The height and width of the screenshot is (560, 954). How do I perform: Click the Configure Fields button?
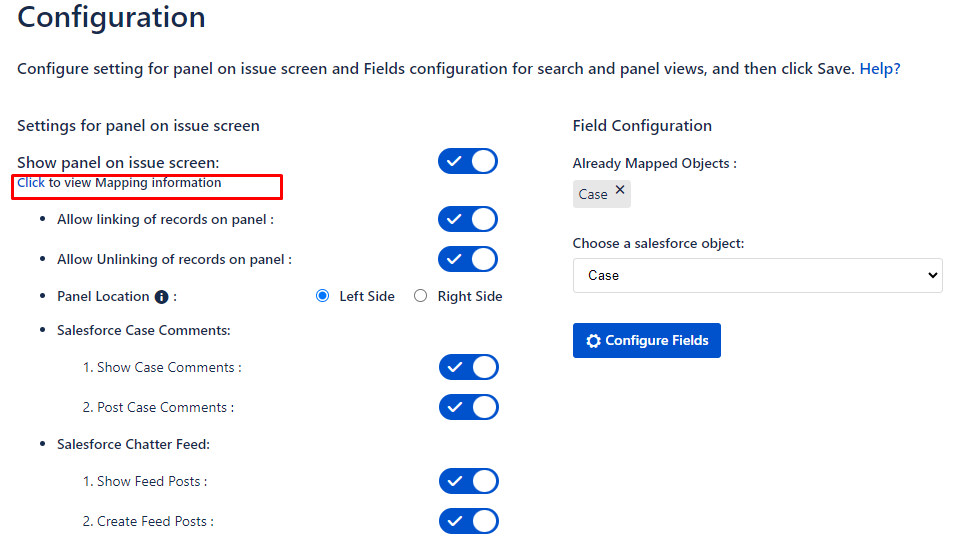click(x=647, y=341)
